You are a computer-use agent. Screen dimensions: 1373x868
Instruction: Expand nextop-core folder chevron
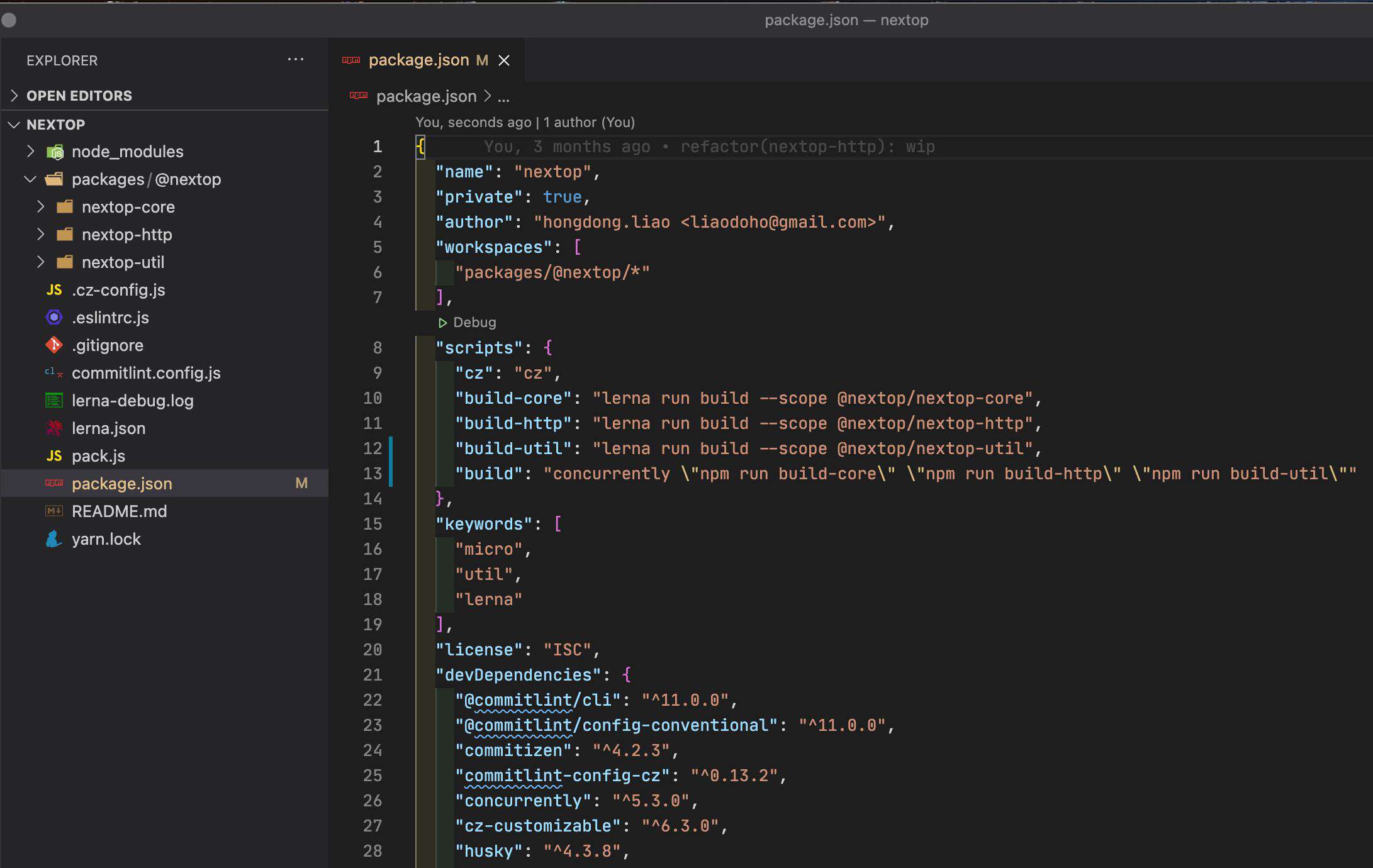pos(40,207)
